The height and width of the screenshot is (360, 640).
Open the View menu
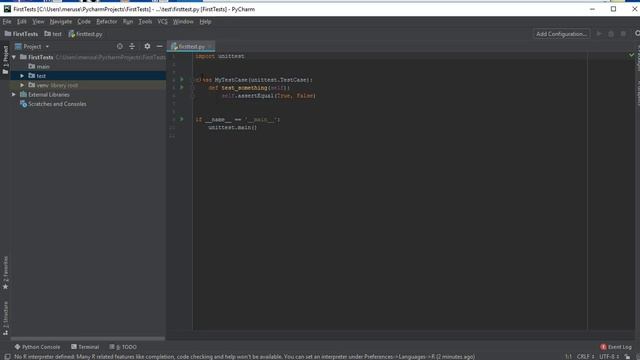pyautogui.click(x=38, y=22)
